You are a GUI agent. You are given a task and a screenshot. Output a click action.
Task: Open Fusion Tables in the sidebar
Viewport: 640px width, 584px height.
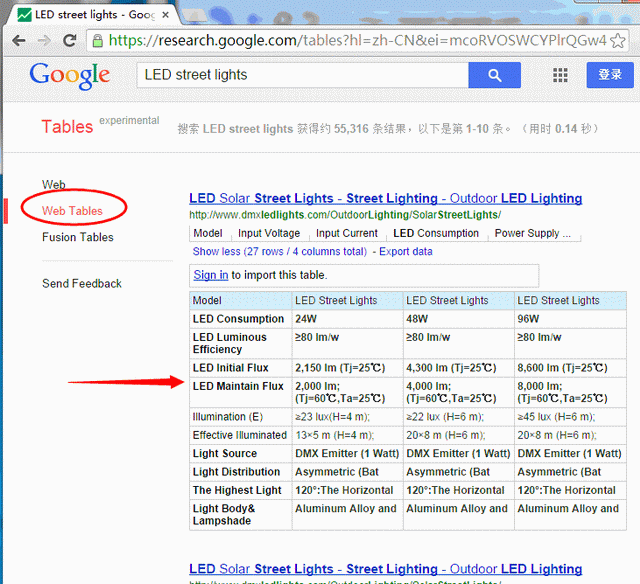tap(77, 237)
